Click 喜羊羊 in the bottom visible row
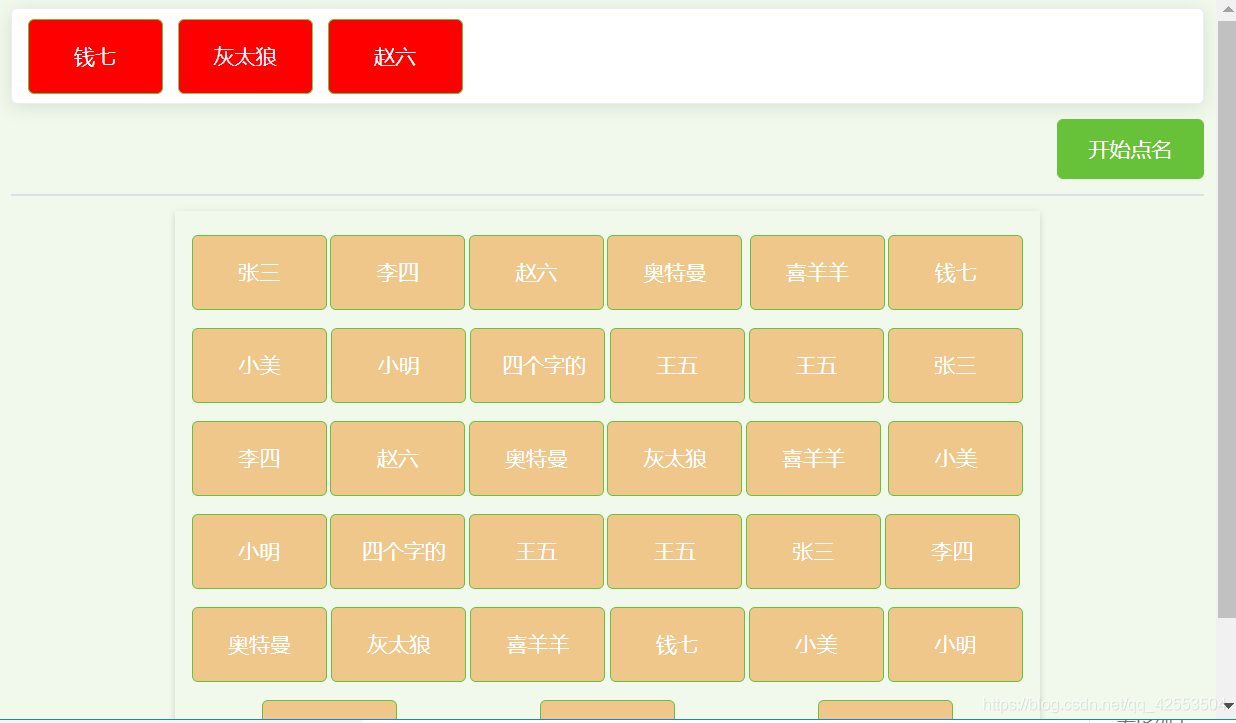The image size is (1236, 723). point(536,644)
